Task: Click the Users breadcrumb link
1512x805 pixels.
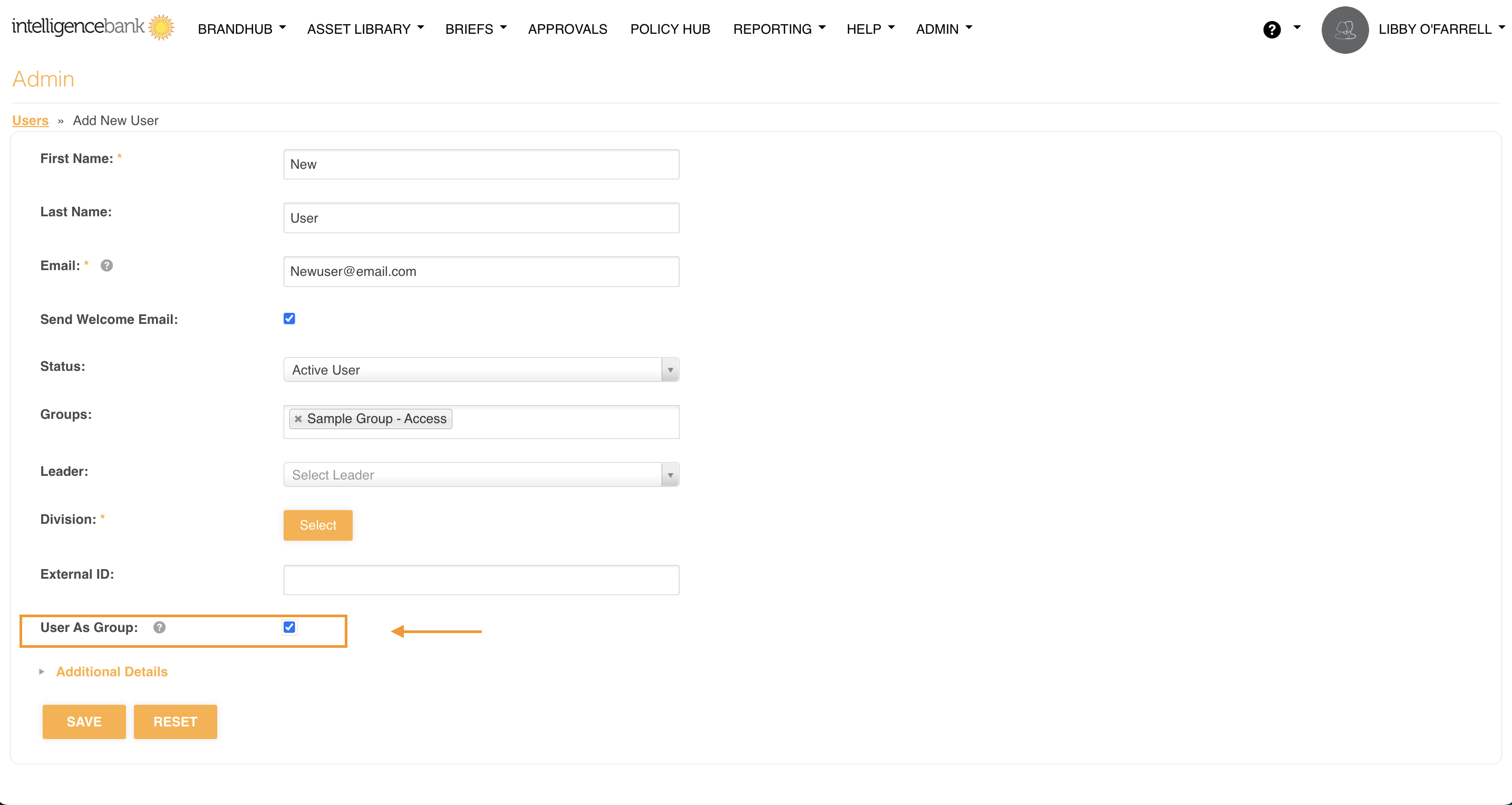Action: tap(30, 120)
